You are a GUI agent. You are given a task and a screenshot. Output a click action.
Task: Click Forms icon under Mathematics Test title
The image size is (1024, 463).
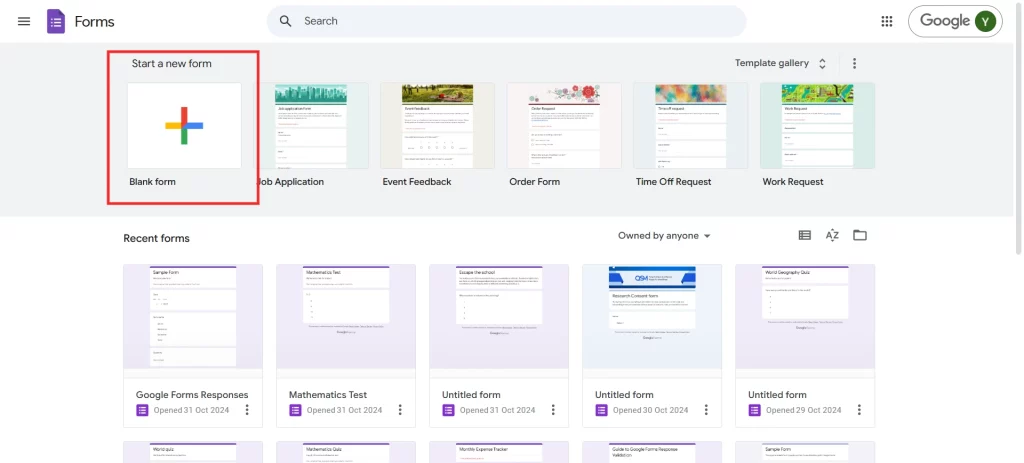[295, 410]
